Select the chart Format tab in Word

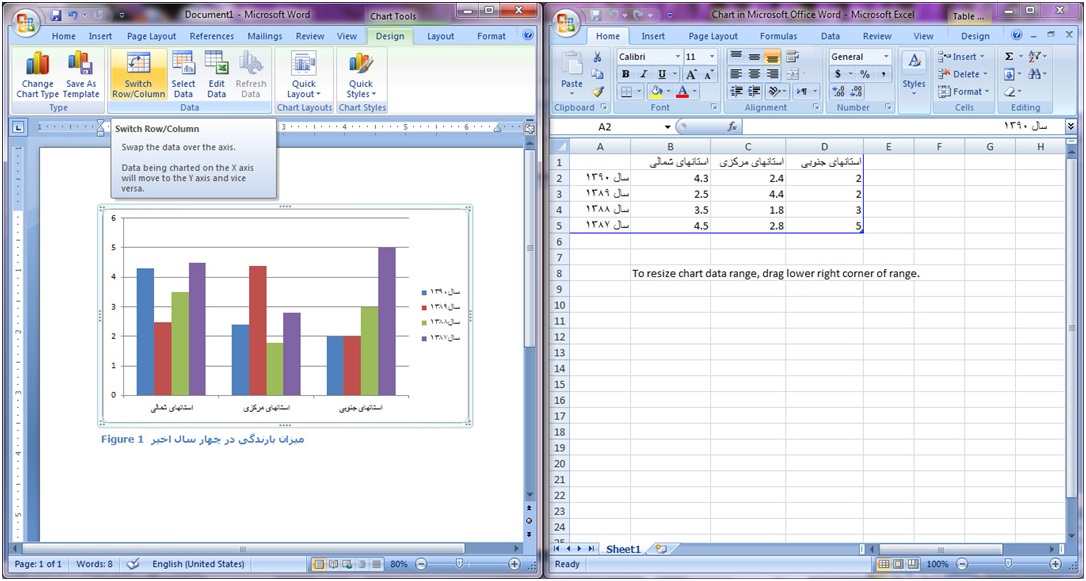[x=491, y=36]
